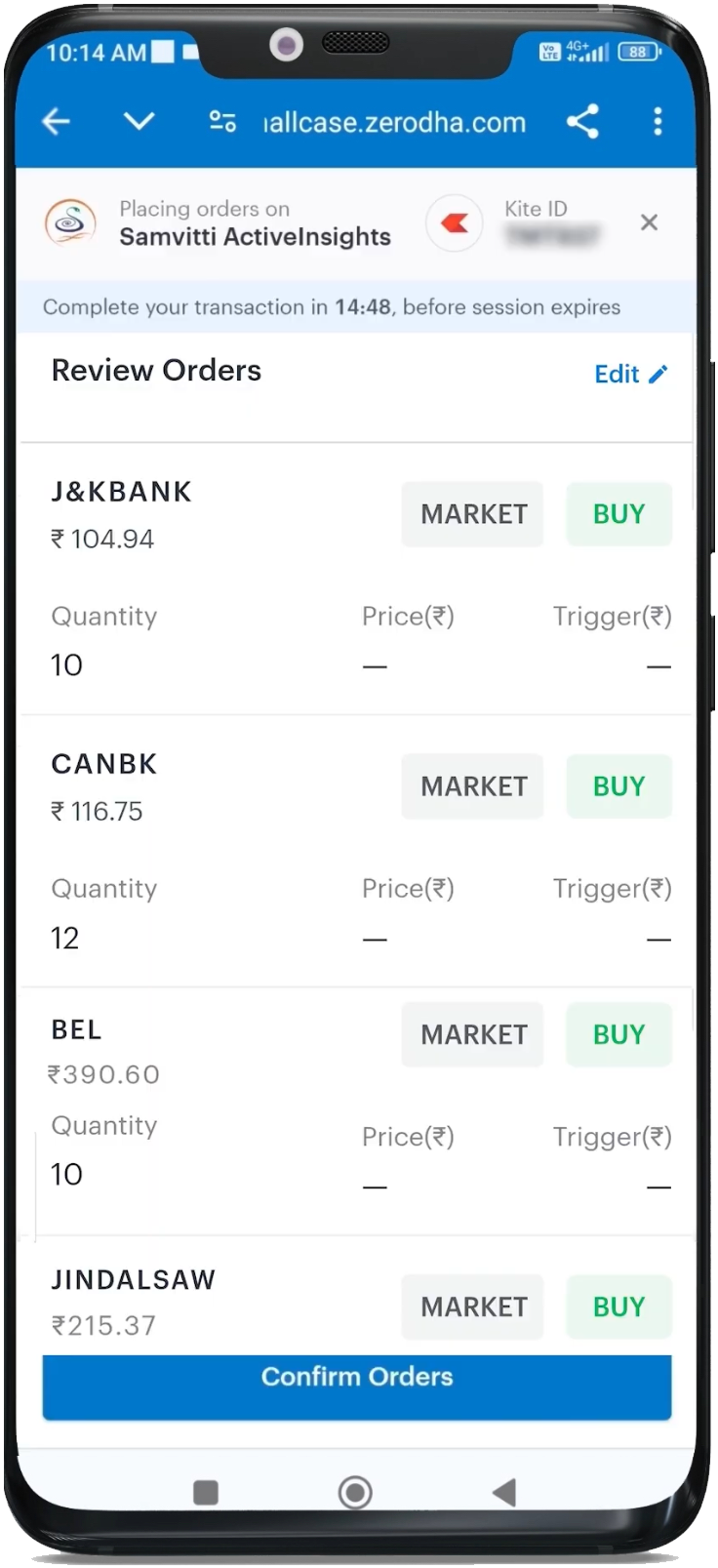
Task: Select MARKET tag for J&KBANK
Action: pyautogui.click(x=473, y=514)
